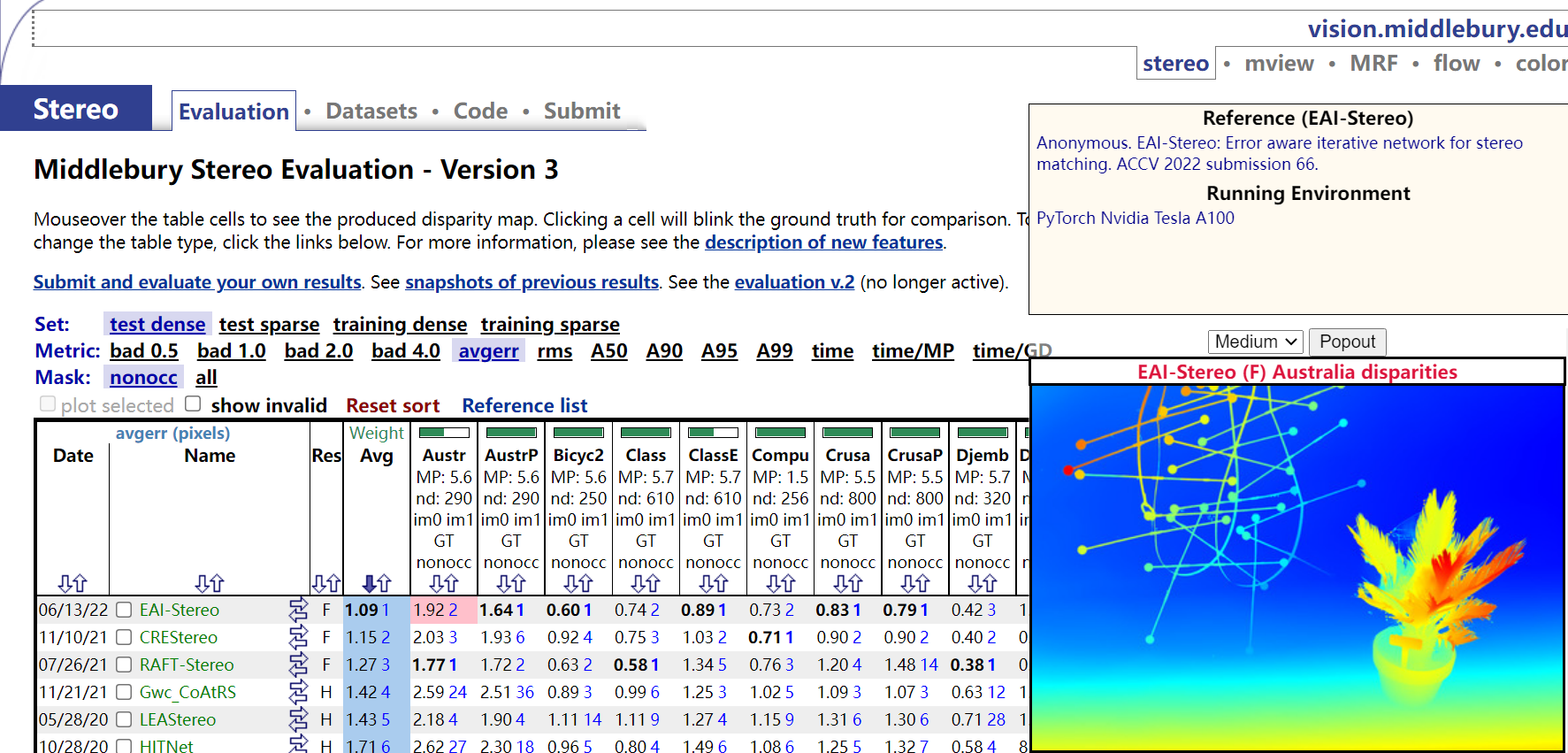This screenshot has width=1568, height=753.
Task: Go to the MRF section
Action: coord(1373,64)
